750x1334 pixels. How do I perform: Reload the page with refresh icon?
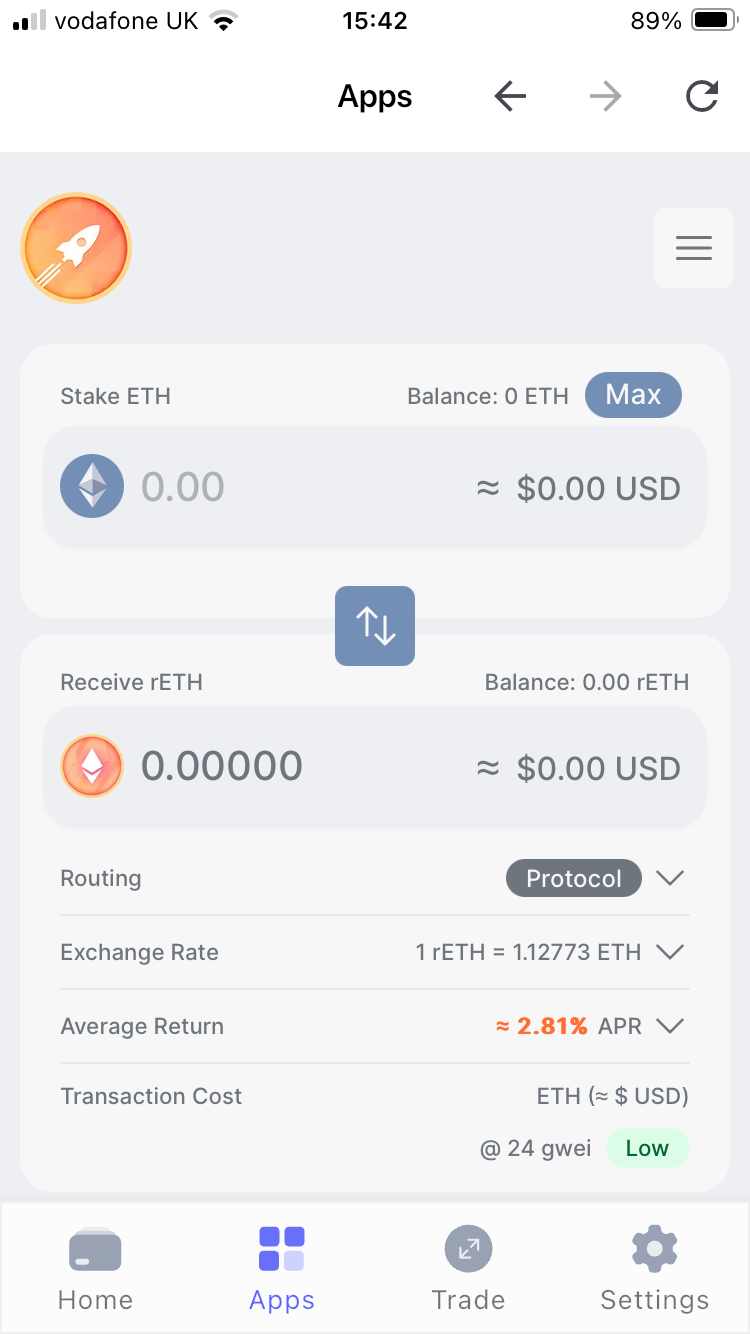[702, 97]
